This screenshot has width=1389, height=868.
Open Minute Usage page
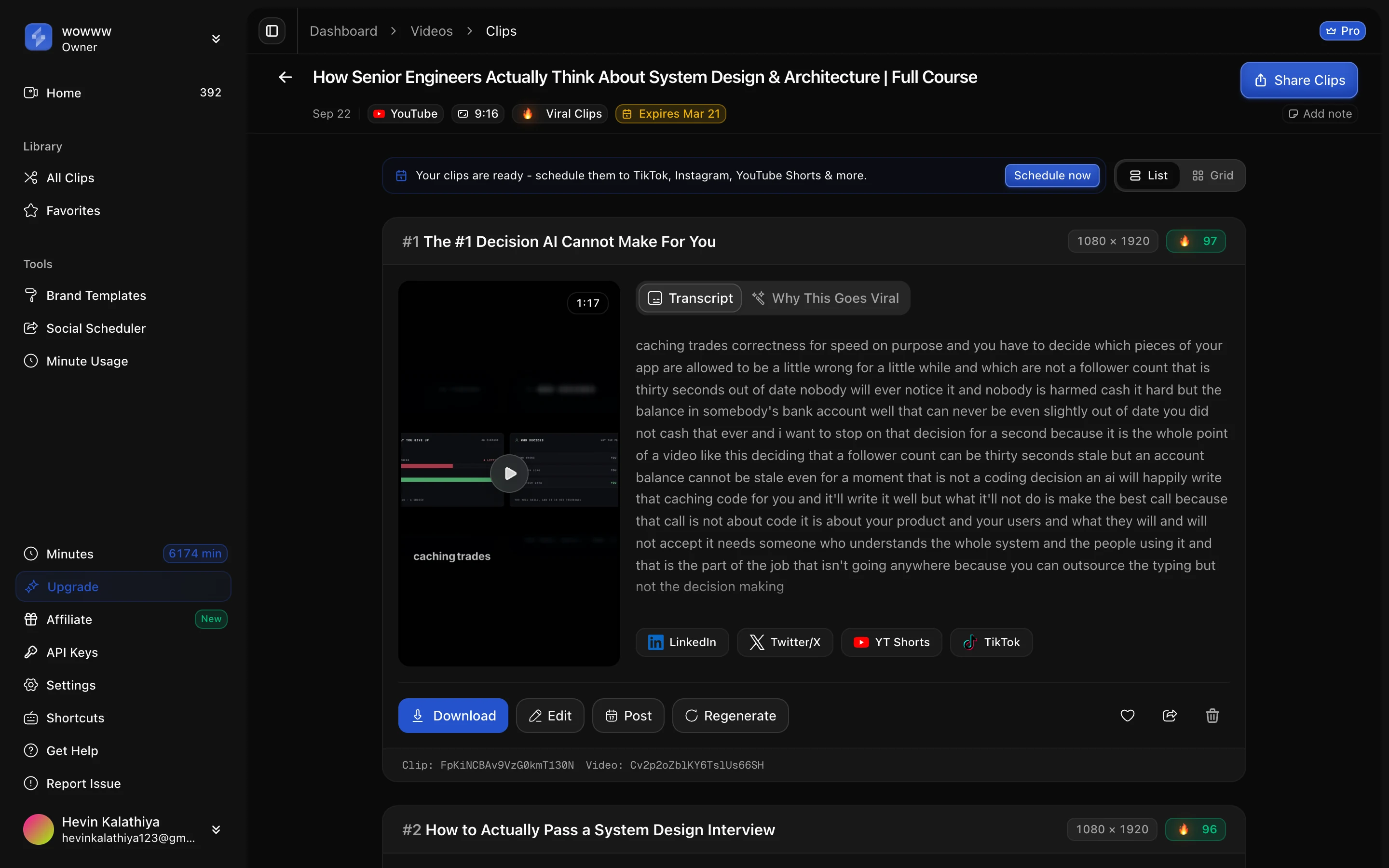pyautogui.click(x=123, y=361)
